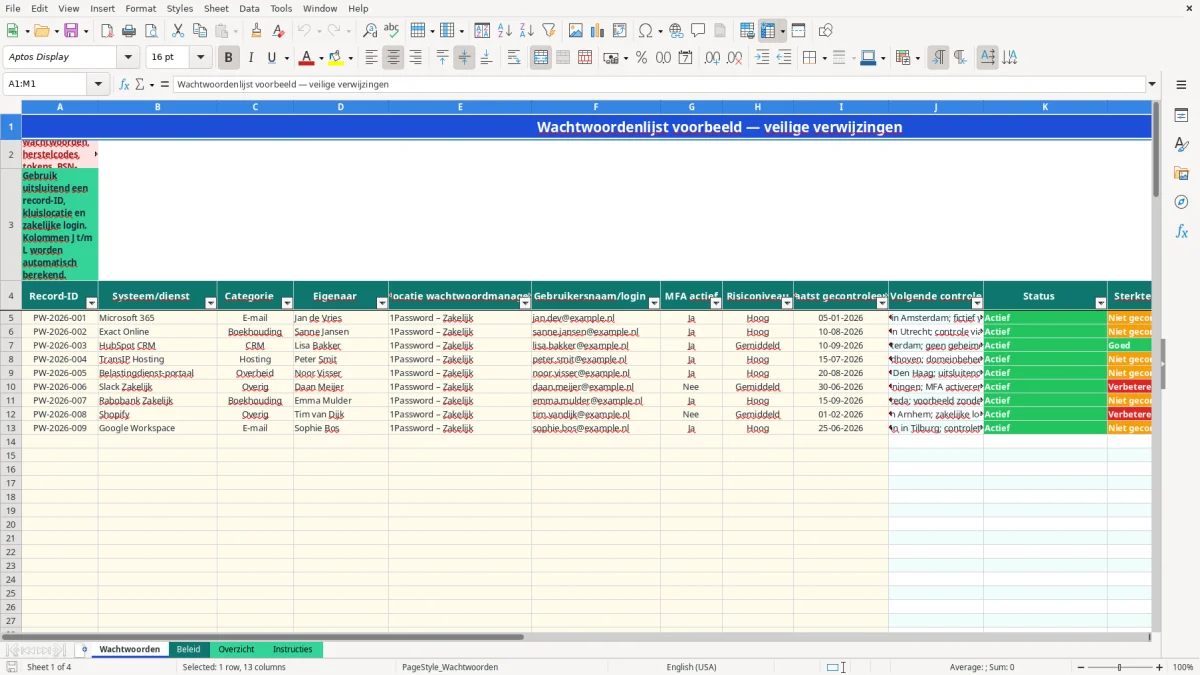Toggle Italic formatting
Viewport: 1200px width, 675px height.
(250, 58)
